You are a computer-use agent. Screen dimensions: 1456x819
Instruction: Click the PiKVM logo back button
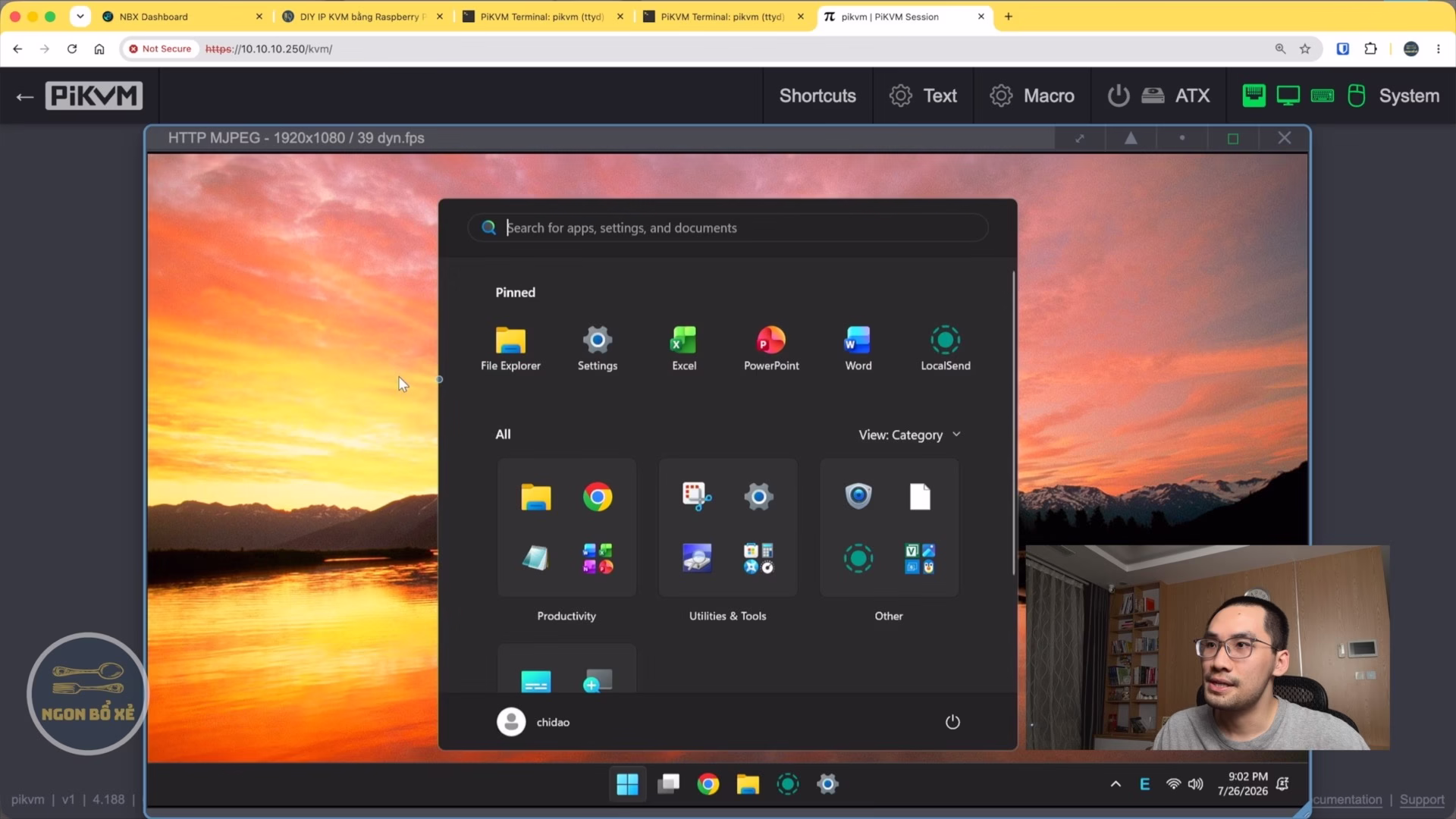click(80, 96)
